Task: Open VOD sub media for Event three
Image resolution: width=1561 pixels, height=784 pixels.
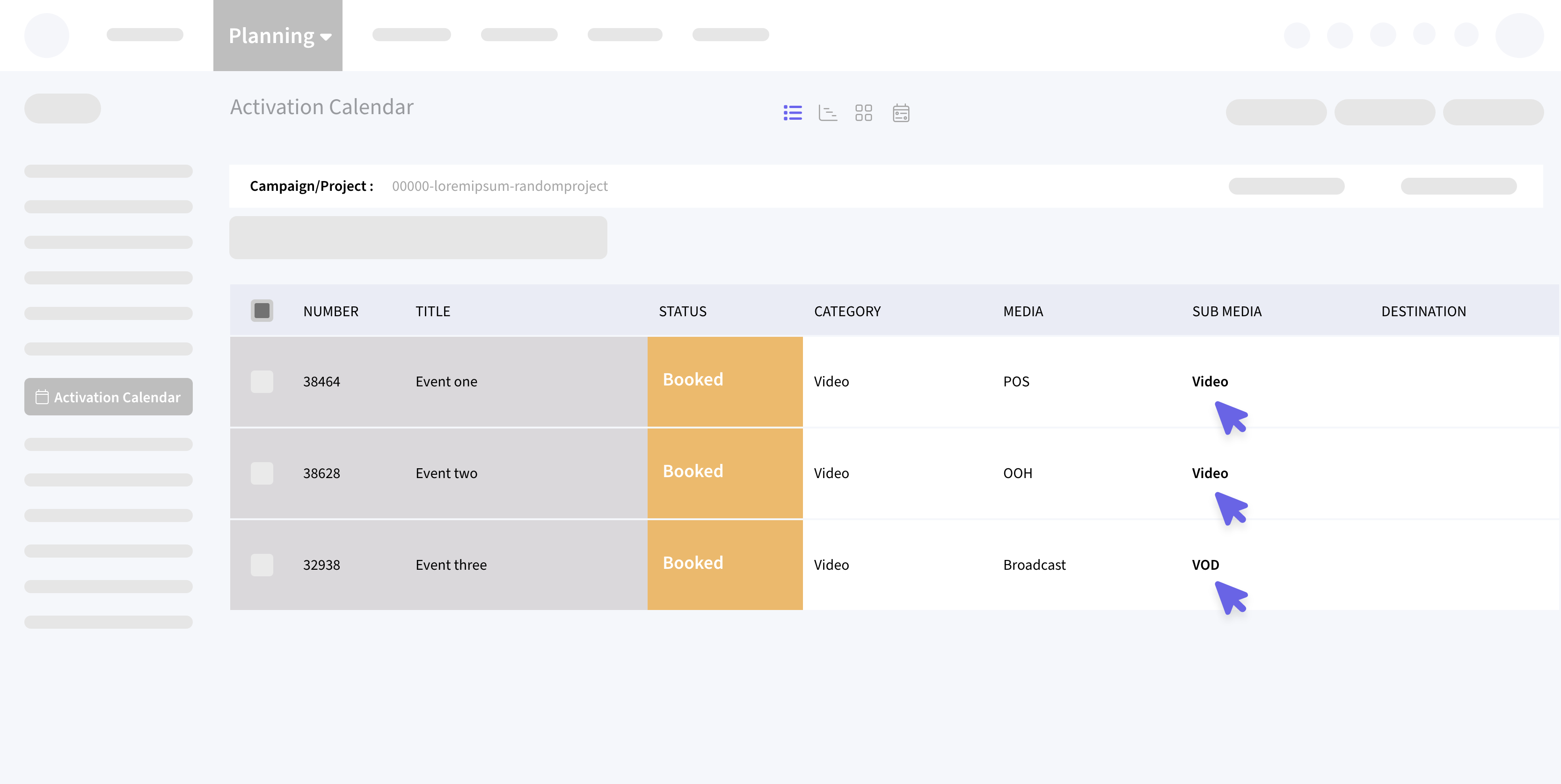Action: pyautogui.click(x=1205, y=565)
